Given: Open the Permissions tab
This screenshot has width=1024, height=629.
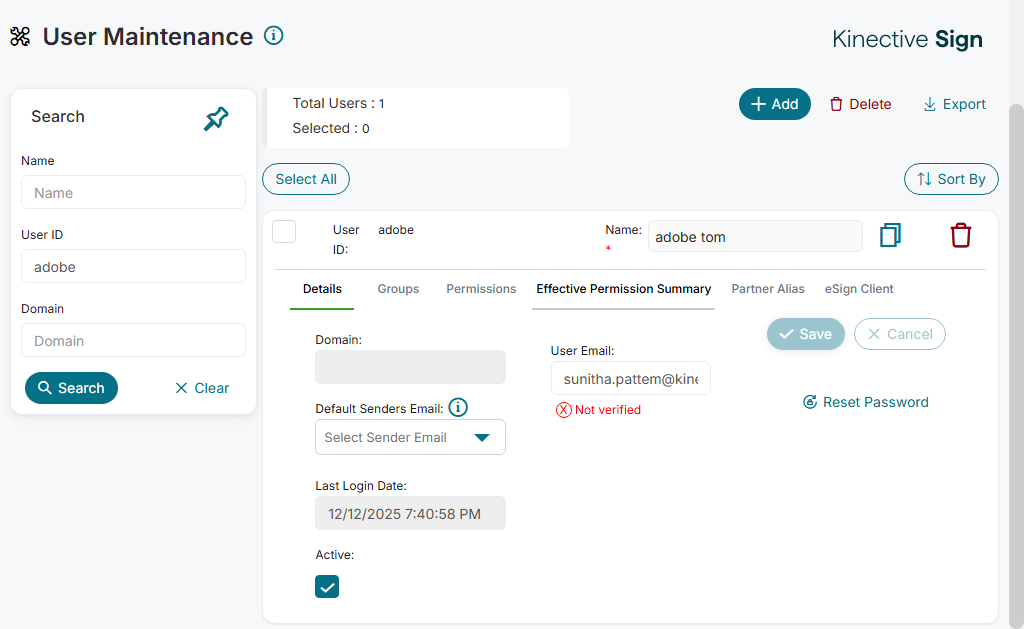Looking at the screenshot, I should tap(481, 289).
